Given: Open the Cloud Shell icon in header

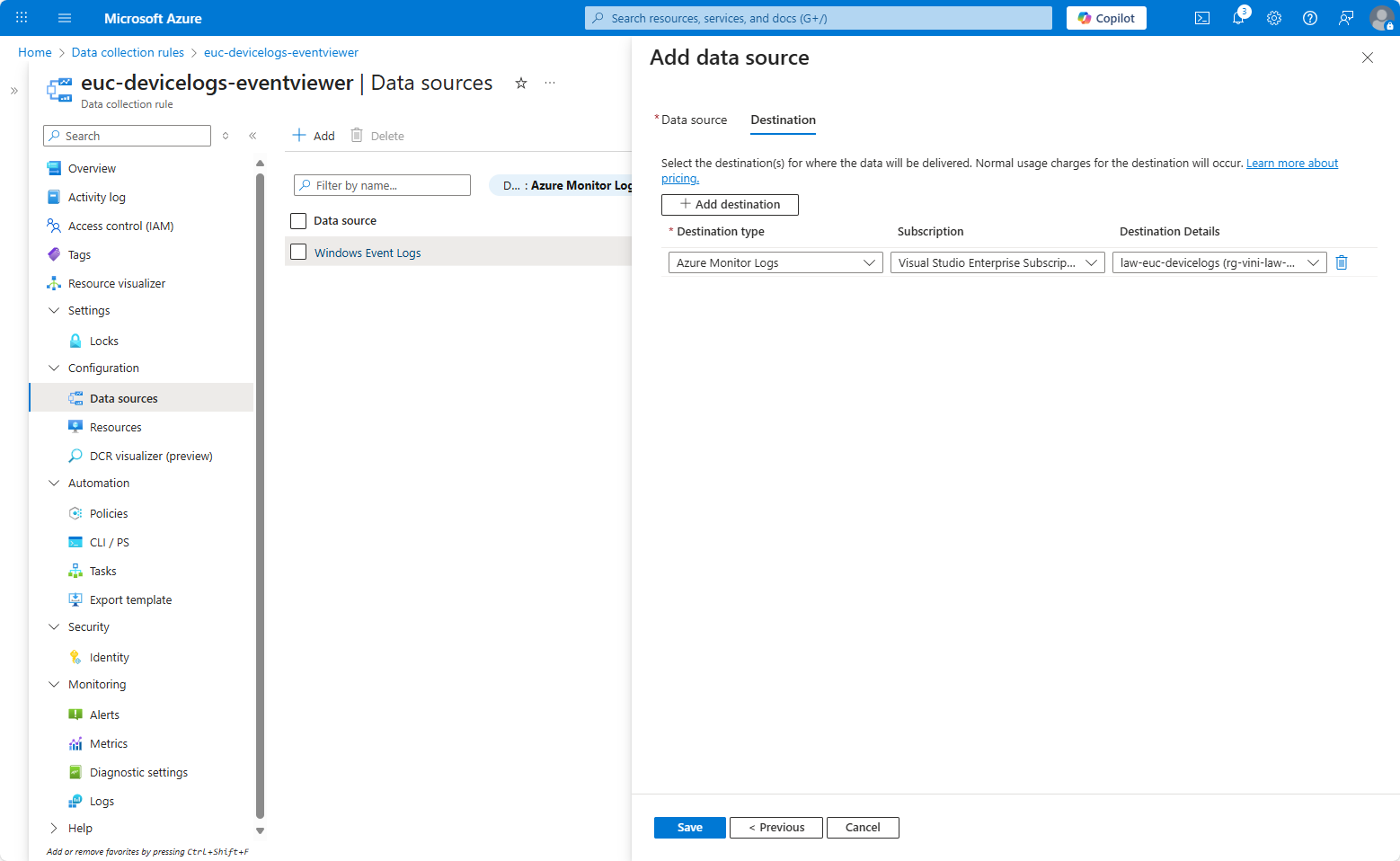Looking at the screenshot, I should pyautogui.click(x=1201, y=18).
